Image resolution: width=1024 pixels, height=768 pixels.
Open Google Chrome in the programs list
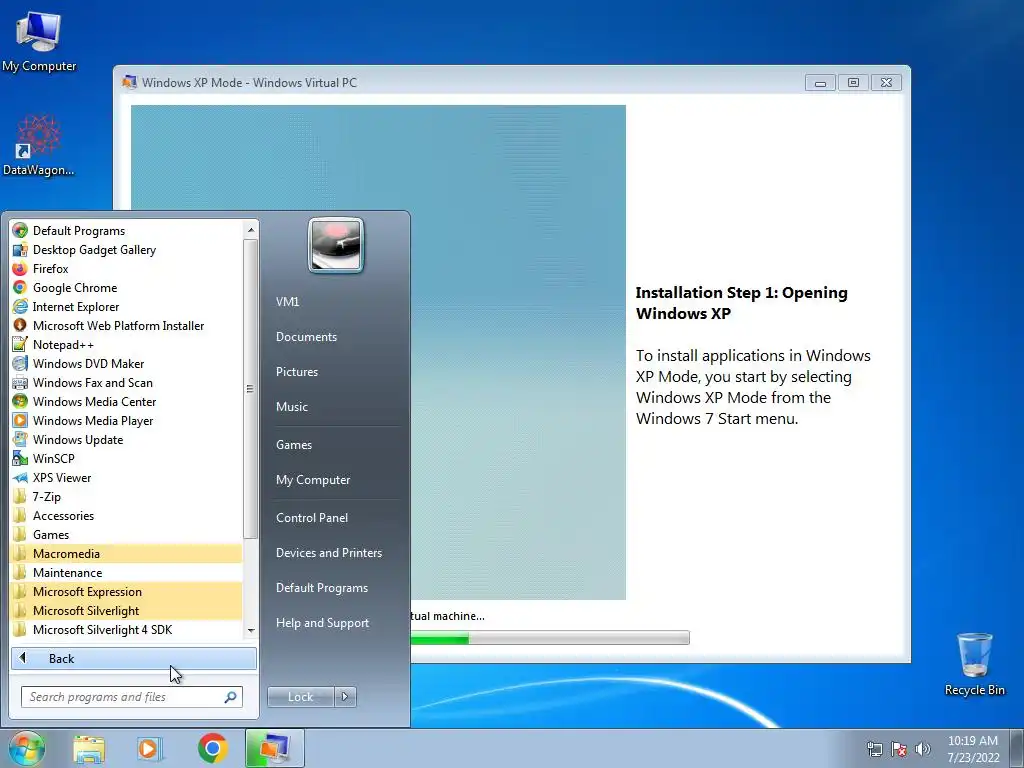[x=127, y=287]
